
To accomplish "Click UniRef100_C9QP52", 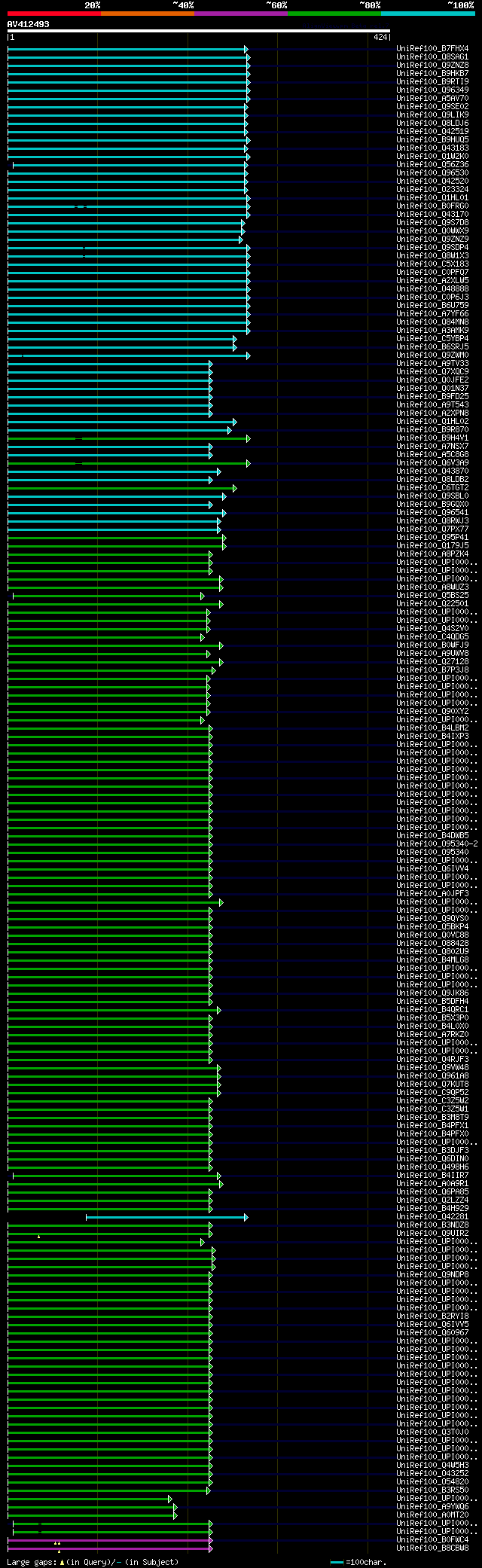I will click(432, 1092).
